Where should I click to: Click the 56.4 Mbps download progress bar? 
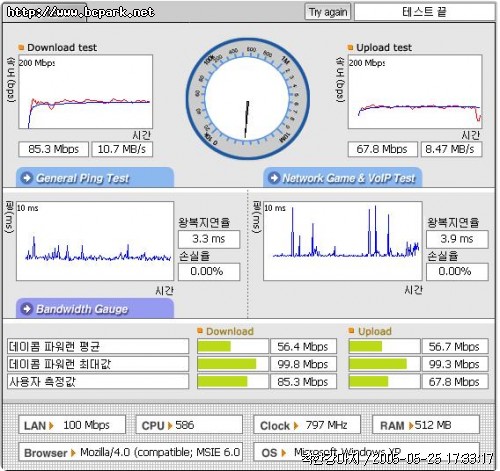(x=233, y=346)
